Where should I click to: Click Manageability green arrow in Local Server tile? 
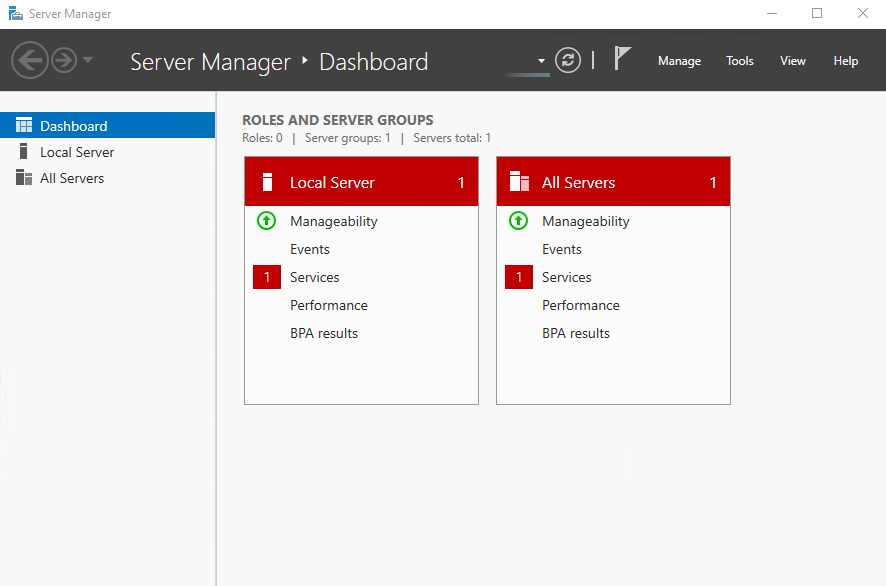coord(266,221)
